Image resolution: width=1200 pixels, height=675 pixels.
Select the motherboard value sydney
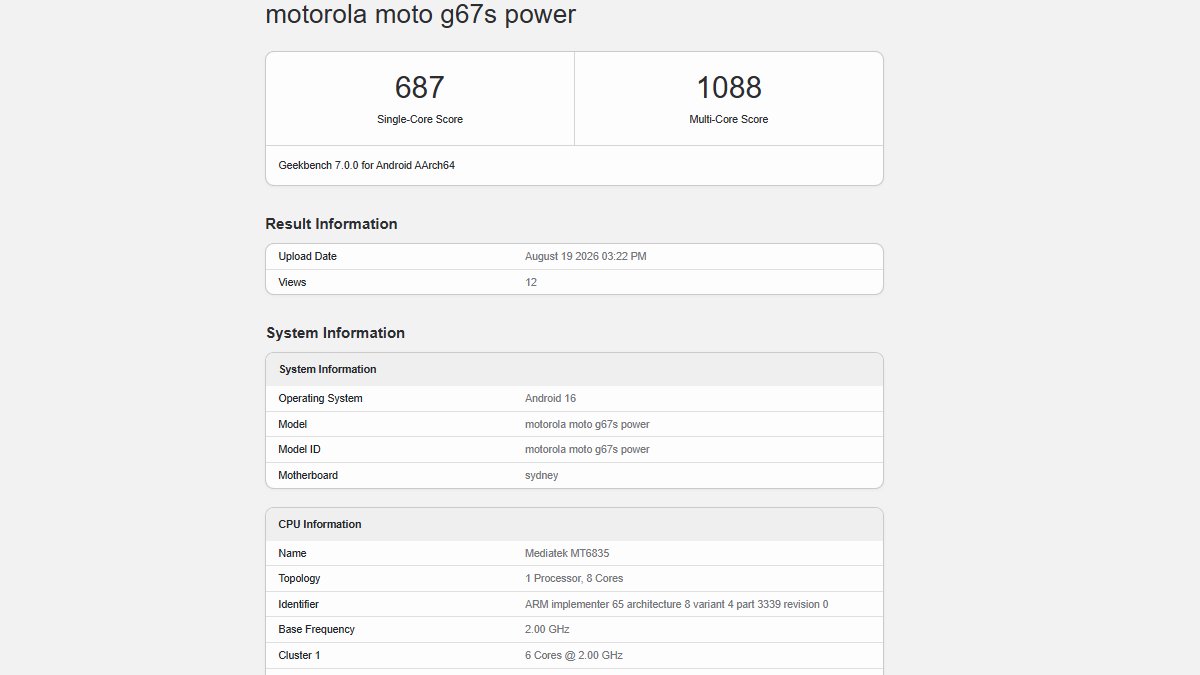(x=542, y=475)
